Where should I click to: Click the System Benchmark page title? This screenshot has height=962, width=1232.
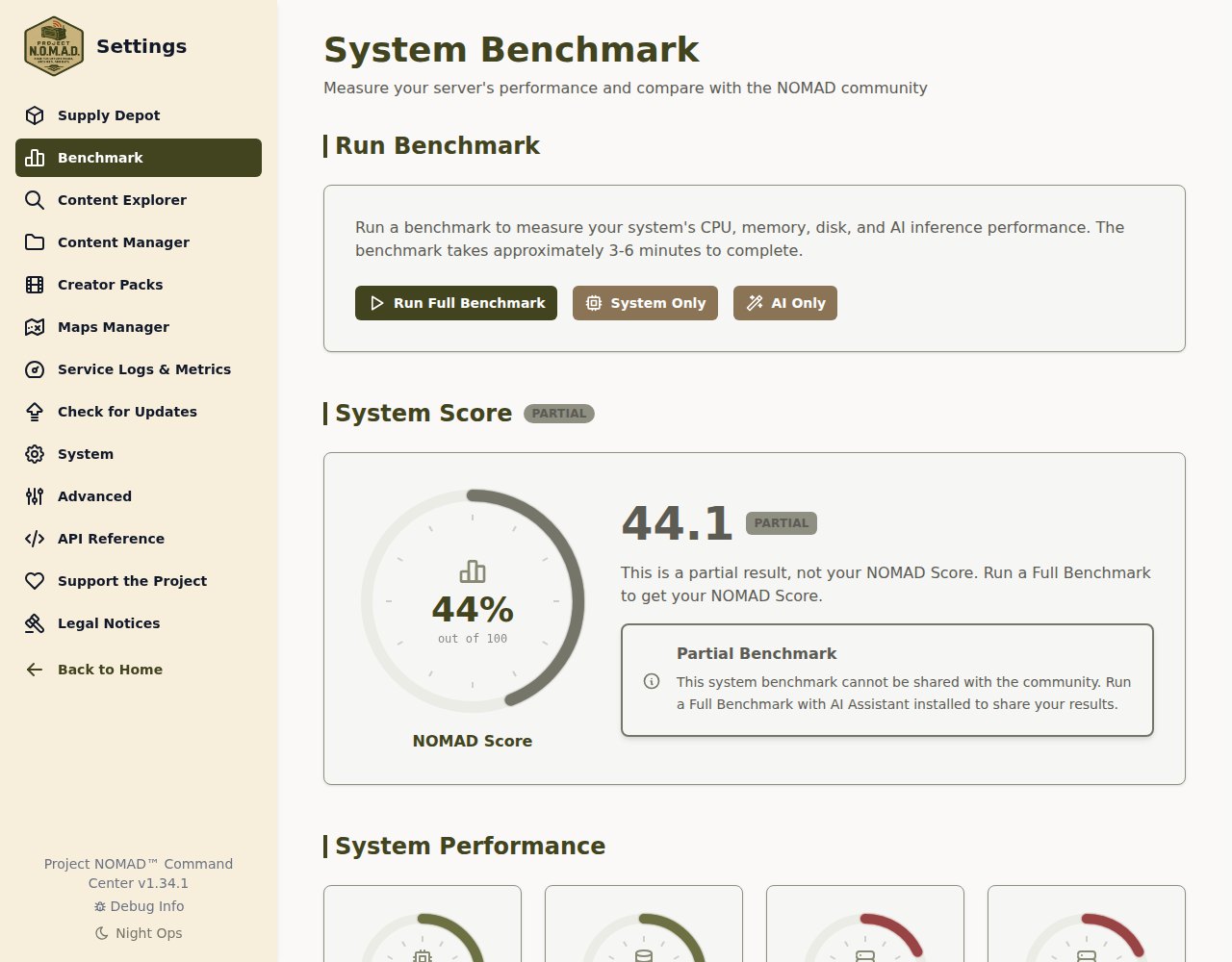(x=511, y=50)
